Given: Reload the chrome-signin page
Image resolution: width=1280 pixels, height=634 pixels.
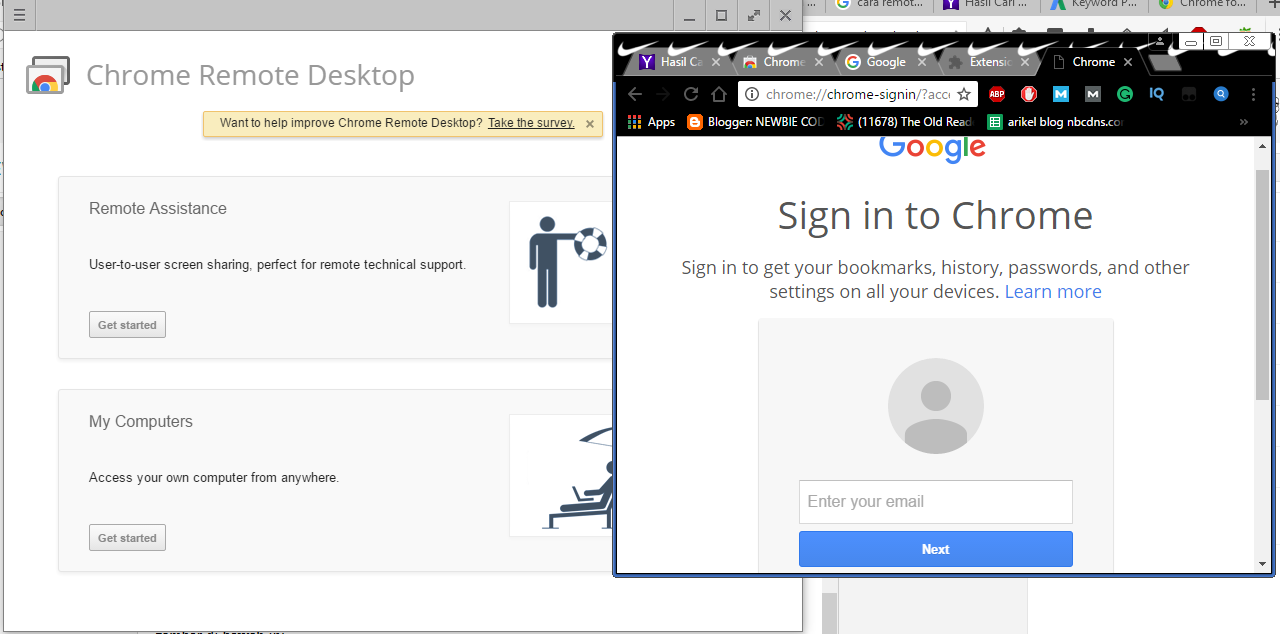Looking at the screenshot, I should point(690,94).
